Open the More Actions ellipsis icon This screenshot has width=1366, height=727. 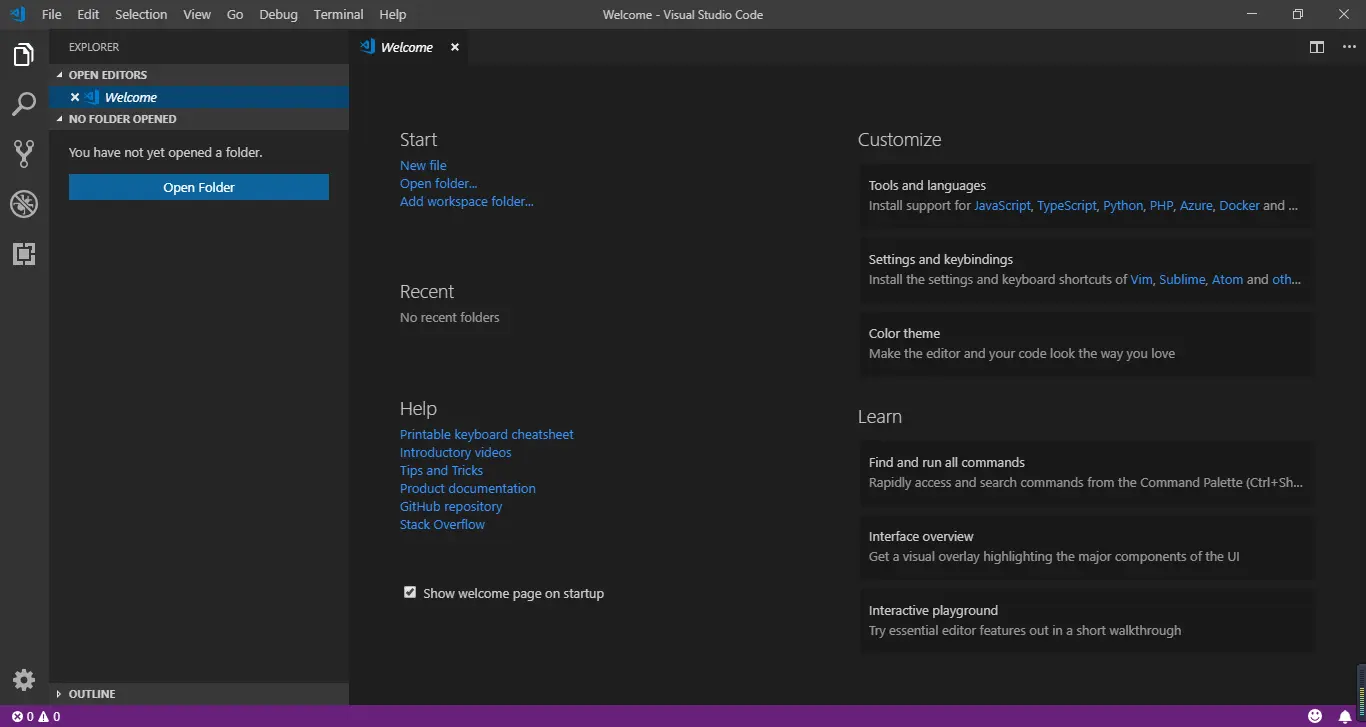point(1349,47)
